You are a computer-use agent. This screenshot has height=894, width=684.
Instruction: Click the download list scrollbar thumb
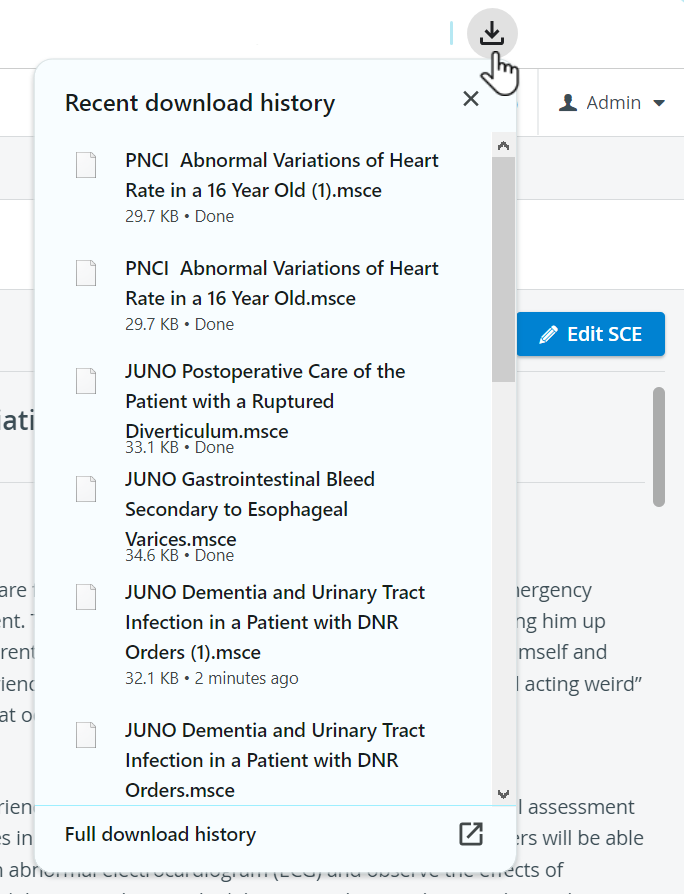pyautogui.click(x=503, y=269)
